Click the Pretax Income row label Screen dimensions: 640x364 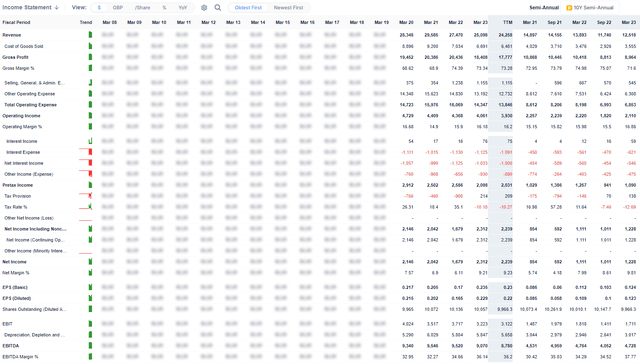tap(18, 185)
